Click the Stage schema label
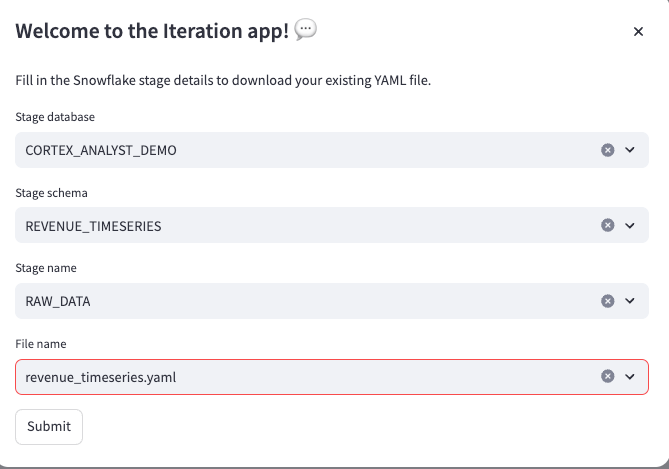The height and width of the screenshot is (469, 669). (x=51, y=193)
